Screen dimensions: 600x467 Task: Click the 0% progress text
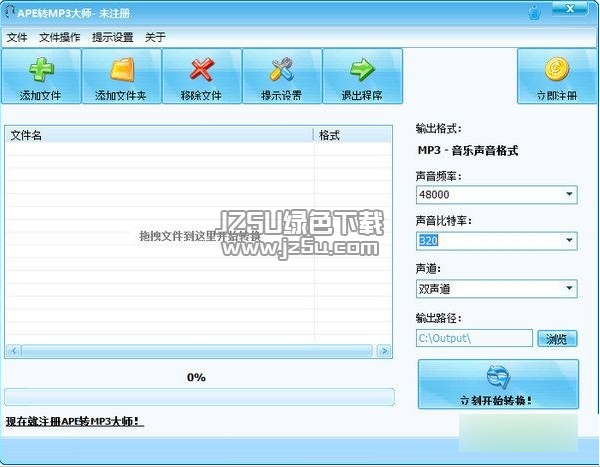(x=196, y=377)
